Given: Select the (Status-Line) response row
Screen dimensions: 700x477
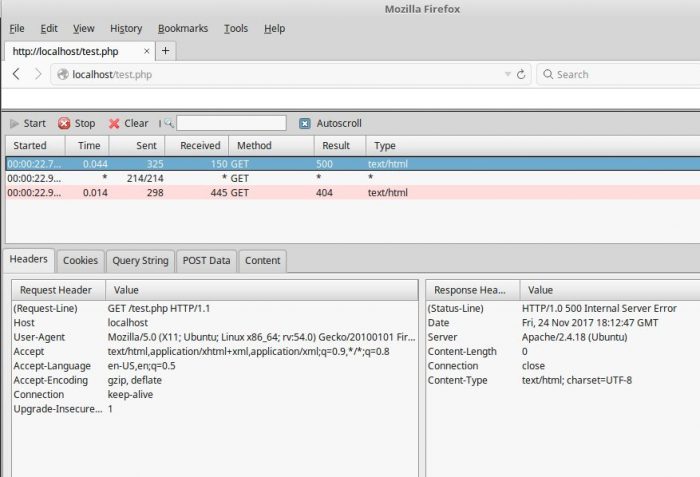Looking at the screenshot, I should pos(563,309).
